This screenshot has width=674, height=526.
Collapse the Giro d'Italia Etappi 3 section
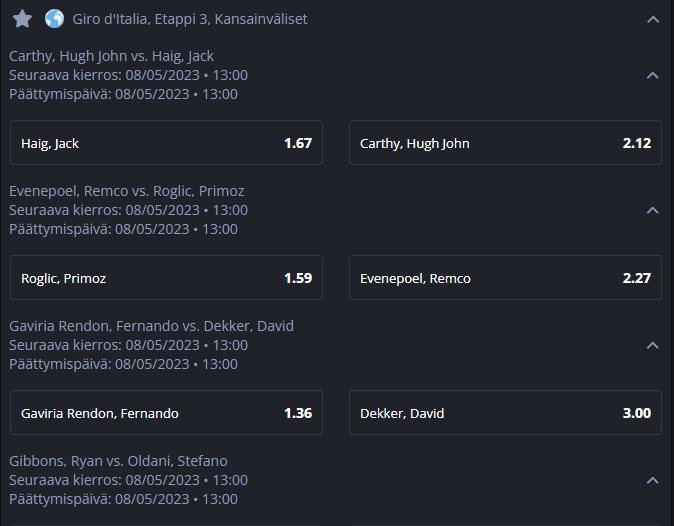pos(653,19)
